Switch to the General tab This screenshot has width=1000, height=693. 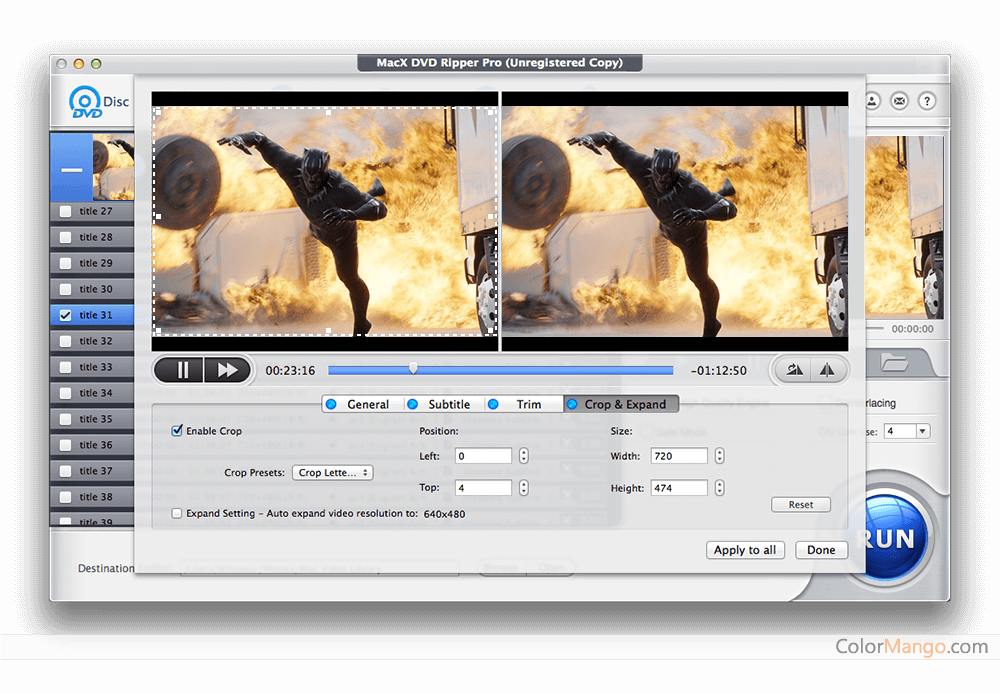(x=362, y=404)
